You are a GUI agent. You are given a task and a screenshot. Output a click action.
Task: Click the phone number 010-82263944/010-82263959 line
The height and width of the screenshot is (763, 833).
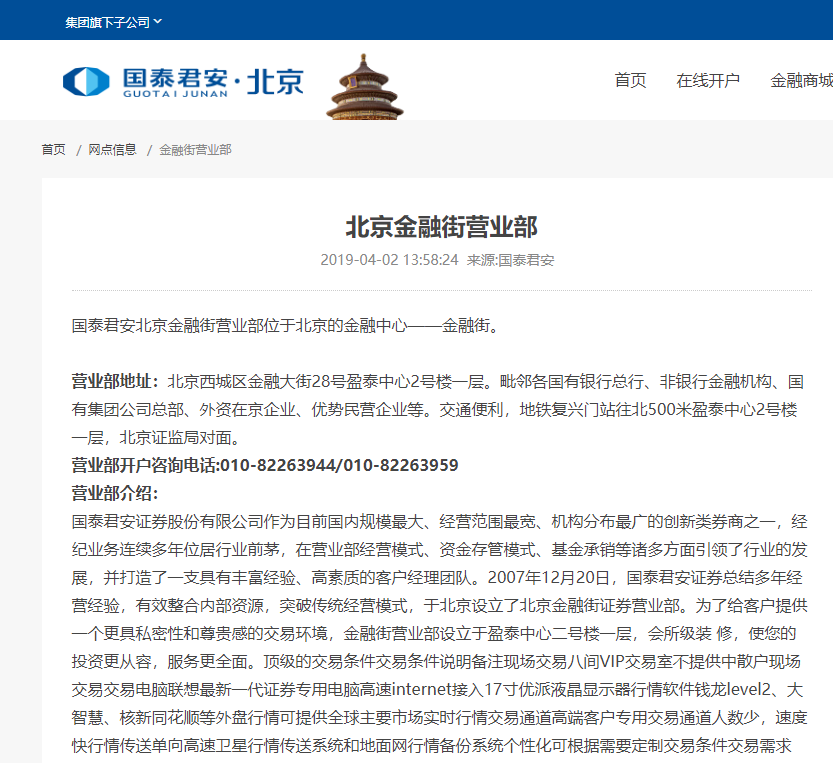coord(265,465)
